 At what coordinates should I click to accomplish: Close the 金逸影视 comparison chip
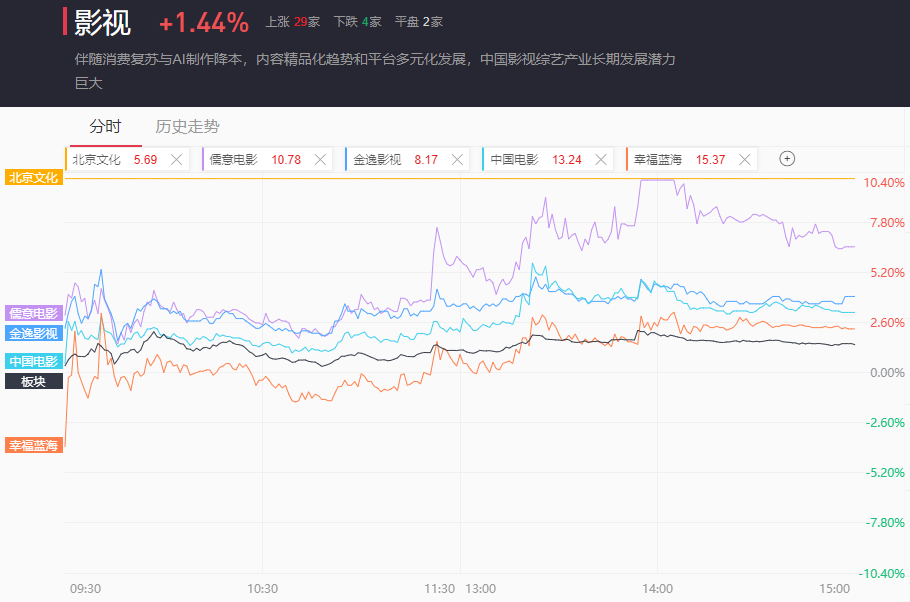[x=457, y=160]
